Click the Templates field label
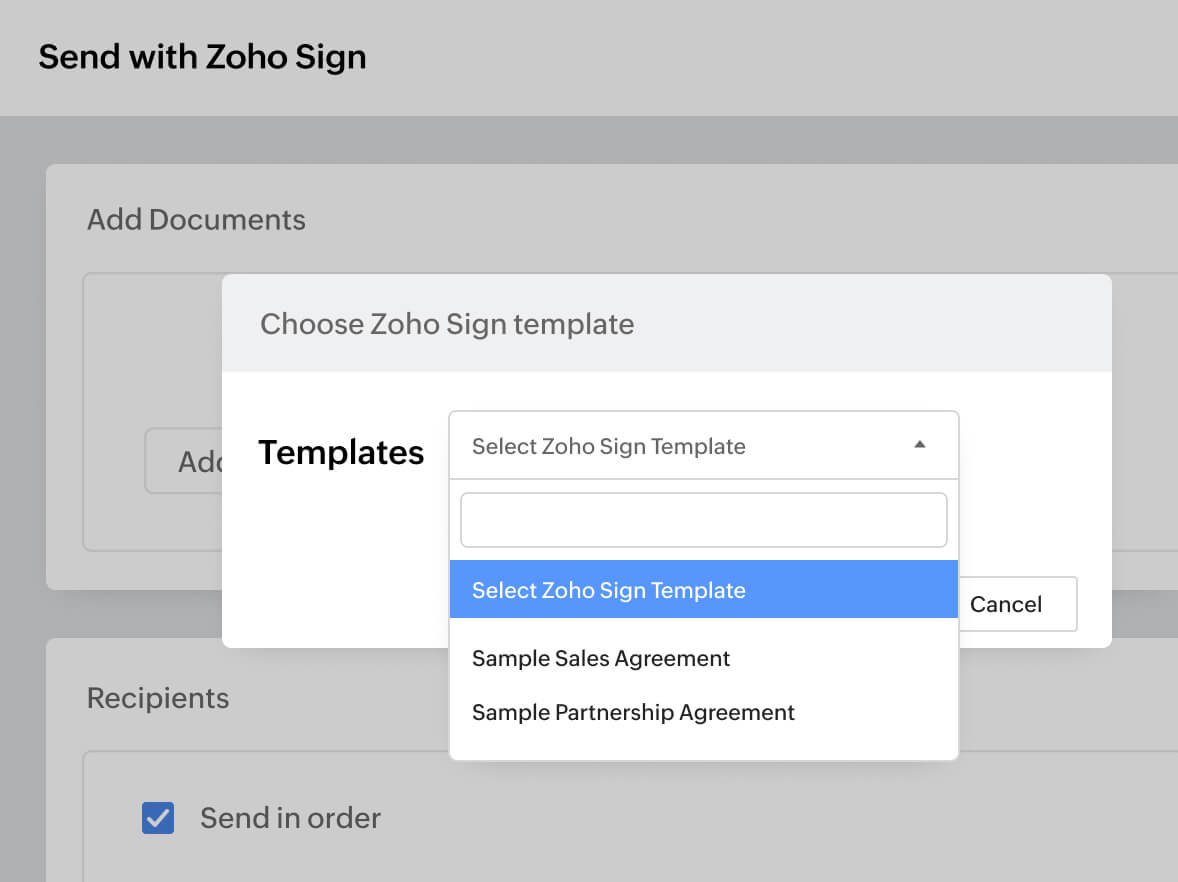 [x=341, y=452]
